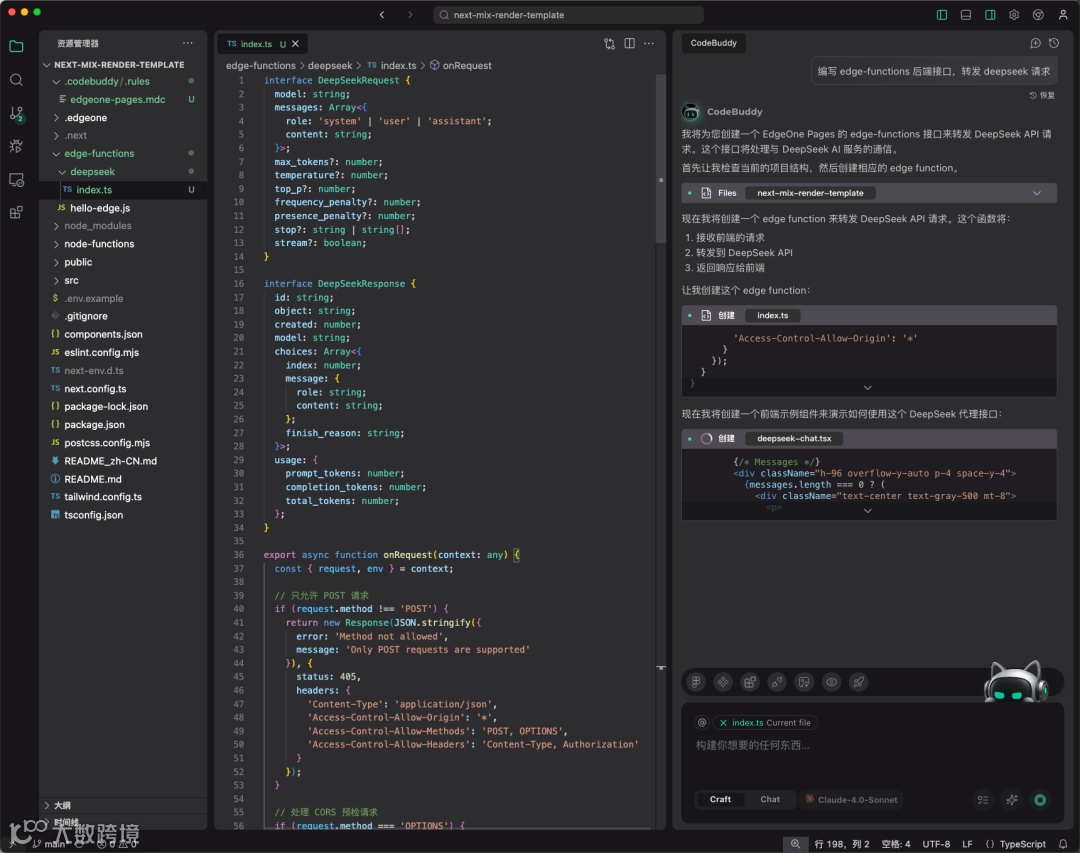Viewport: 1080px width, 853px height.
Task: Expand the public folder
Action: tap(123, 263)
